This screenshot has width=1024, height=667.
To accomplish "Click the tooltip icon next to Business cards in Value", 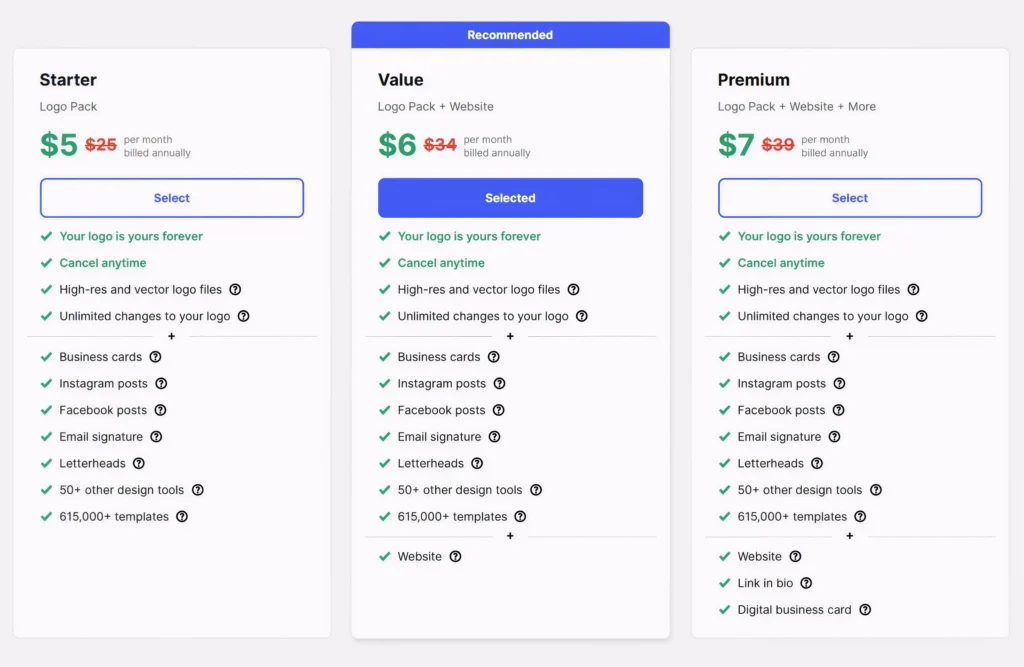I will 494,356.
